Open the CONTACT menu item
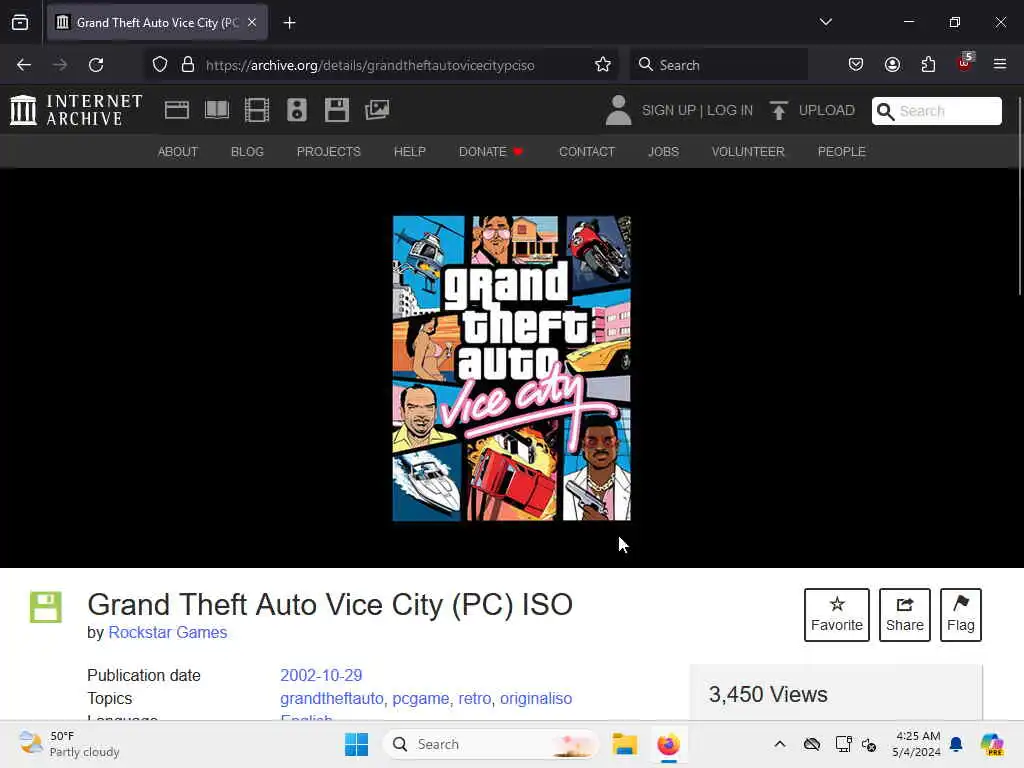Screen dimensions: 1024x768 [x=586, y=152]
